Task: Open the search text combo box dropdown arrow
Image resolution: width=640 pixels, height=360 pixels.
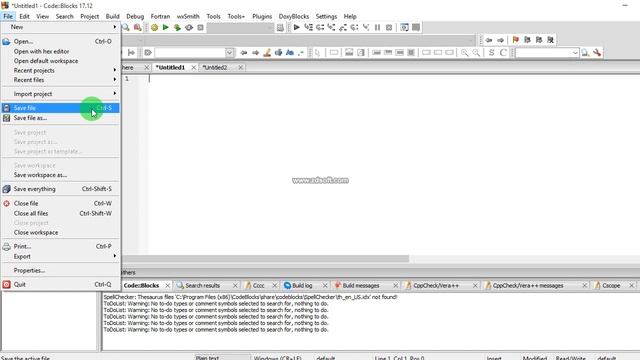Action: pos(229,53)
